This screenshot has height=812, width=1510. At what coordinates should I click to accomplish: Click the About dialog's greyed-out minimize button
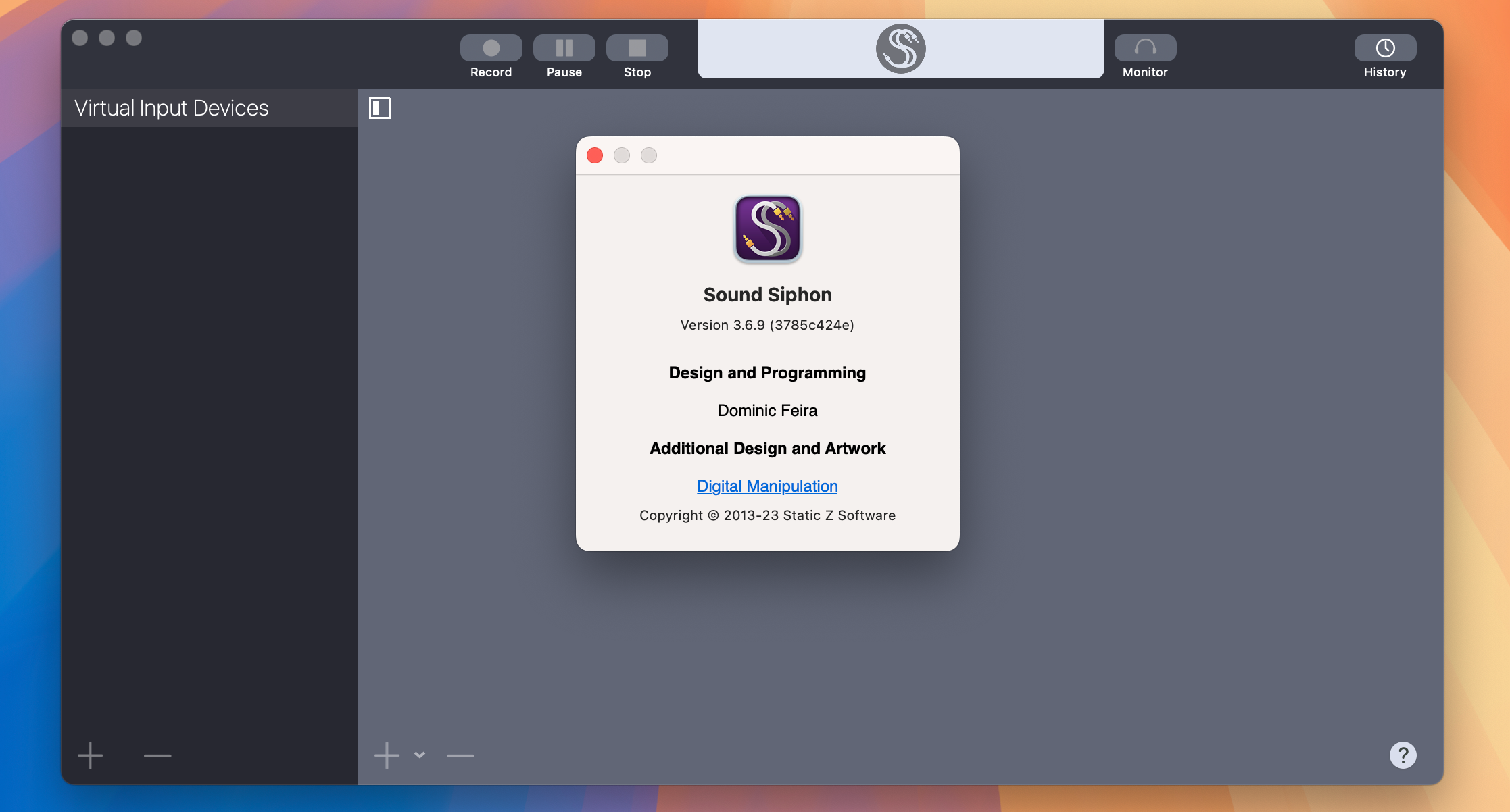(622, 155)
